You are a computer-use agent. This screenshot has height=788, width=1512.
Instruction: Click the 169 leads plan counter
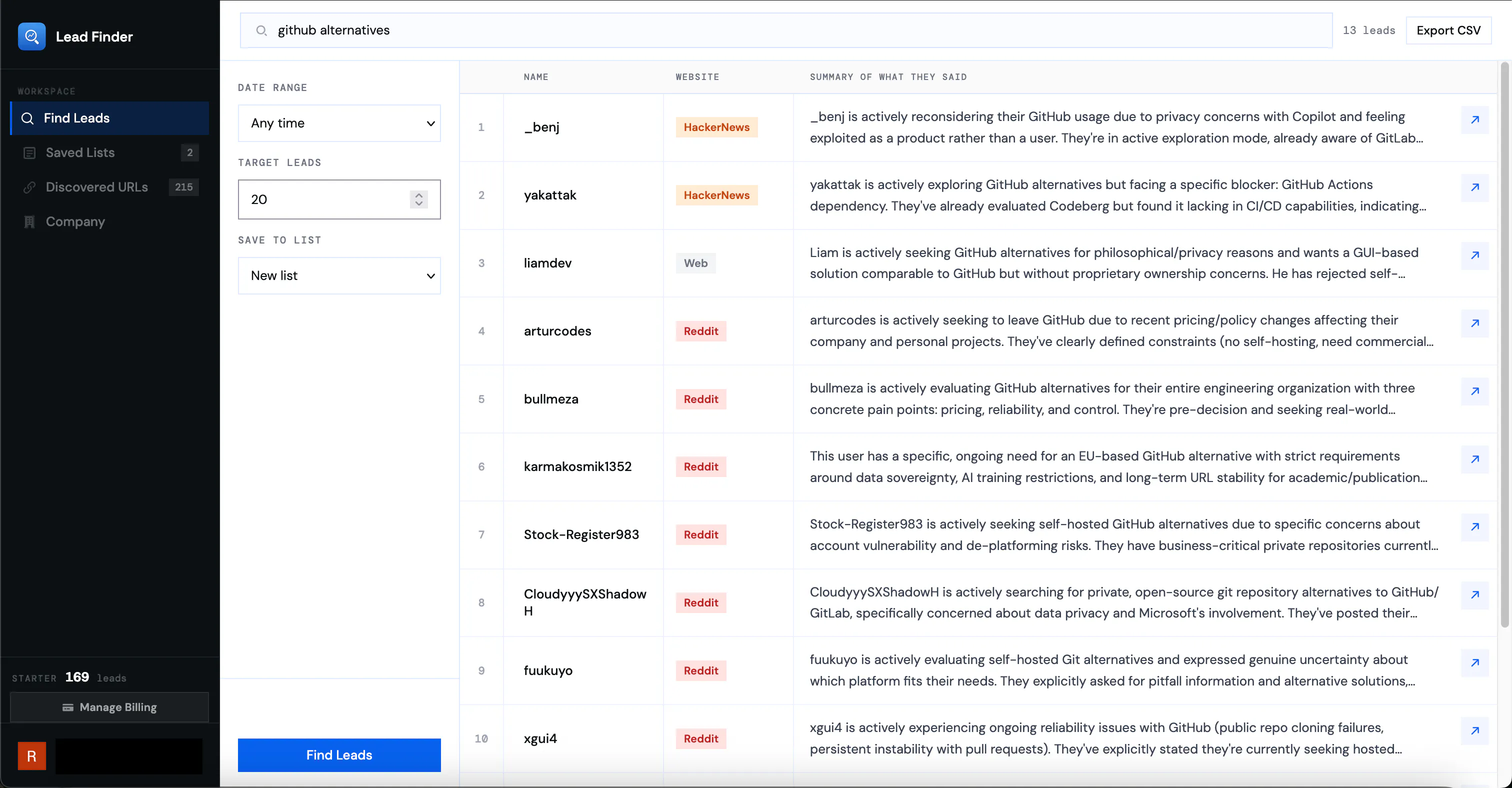(x=95, y=677)
